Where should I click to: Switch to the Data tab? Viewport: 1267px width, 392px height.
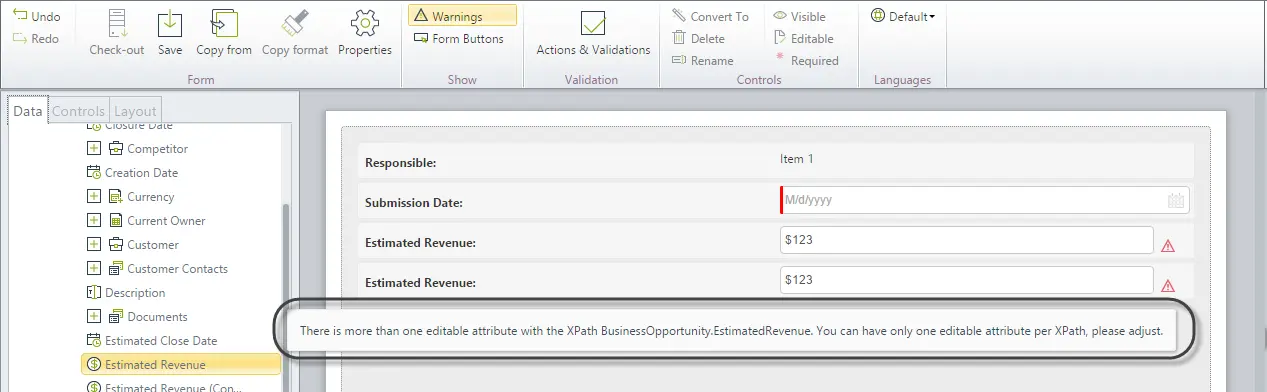pos(28,111)
